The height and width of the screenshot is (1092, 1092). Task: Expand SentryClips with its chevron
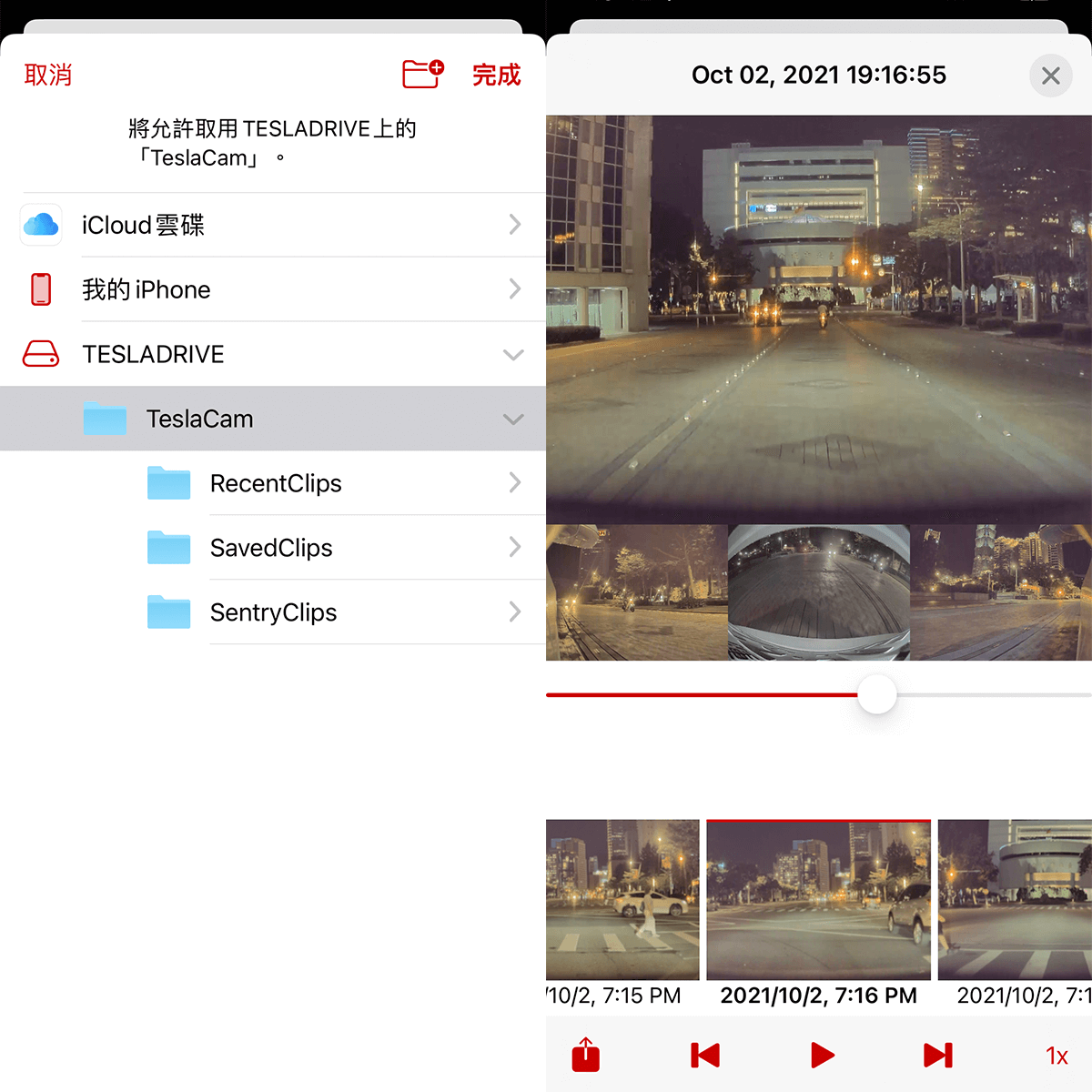[515, 612]
